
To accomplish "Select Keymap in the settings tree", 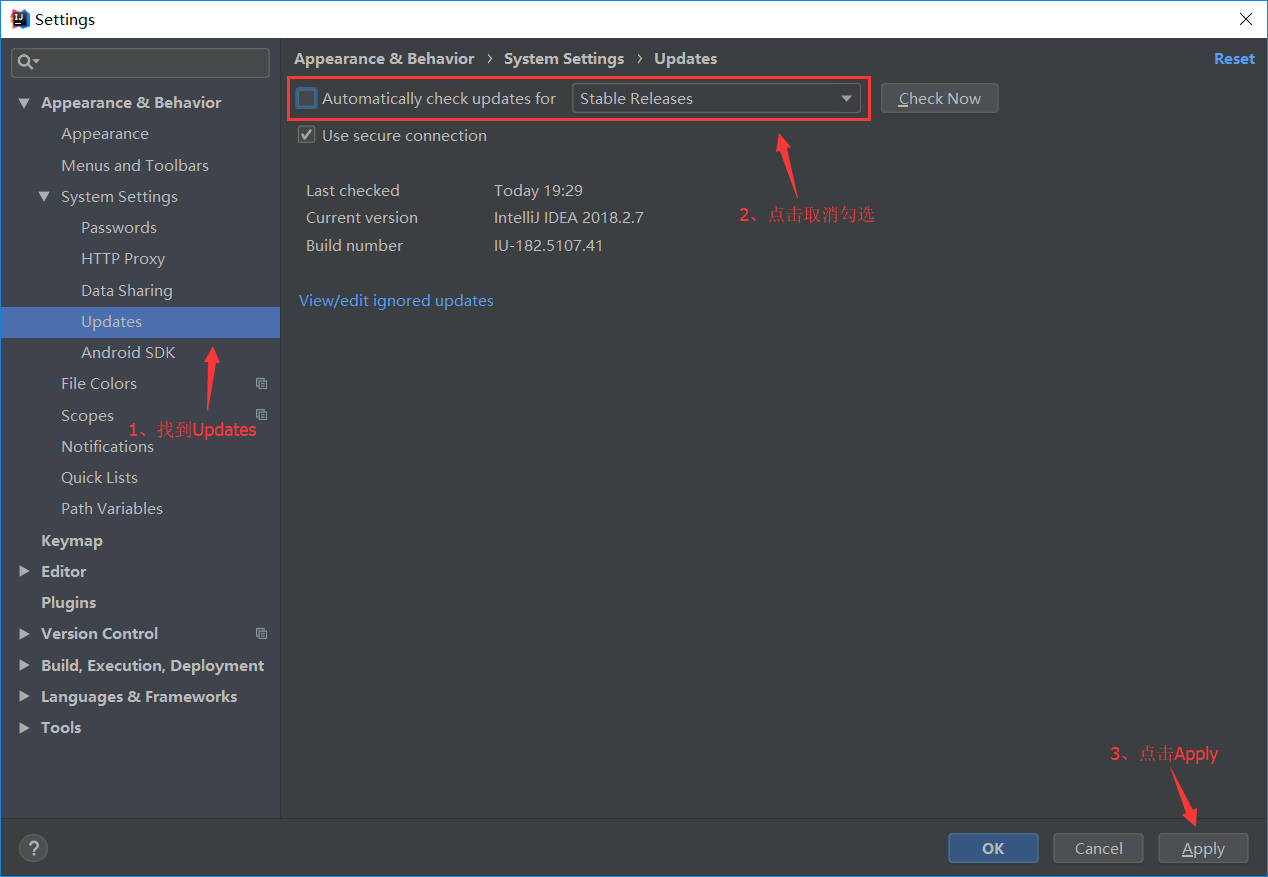I will pyautogui.click(x=72, y=540).
